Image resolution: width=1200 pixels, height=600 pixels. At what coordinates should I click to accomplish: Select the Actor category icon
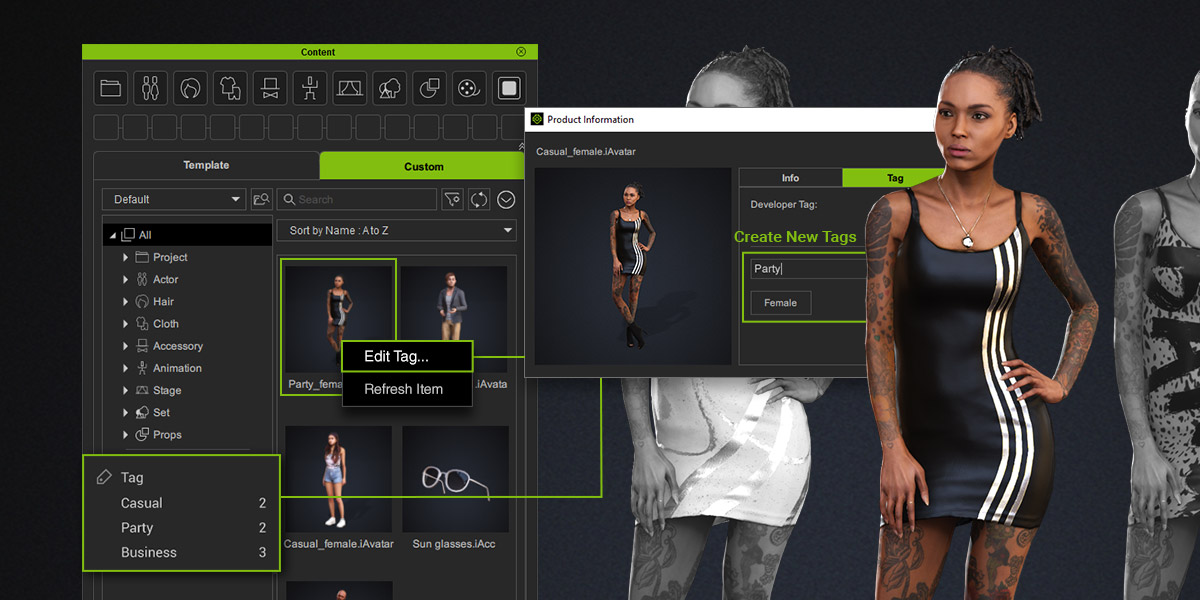tap(150, 88)
